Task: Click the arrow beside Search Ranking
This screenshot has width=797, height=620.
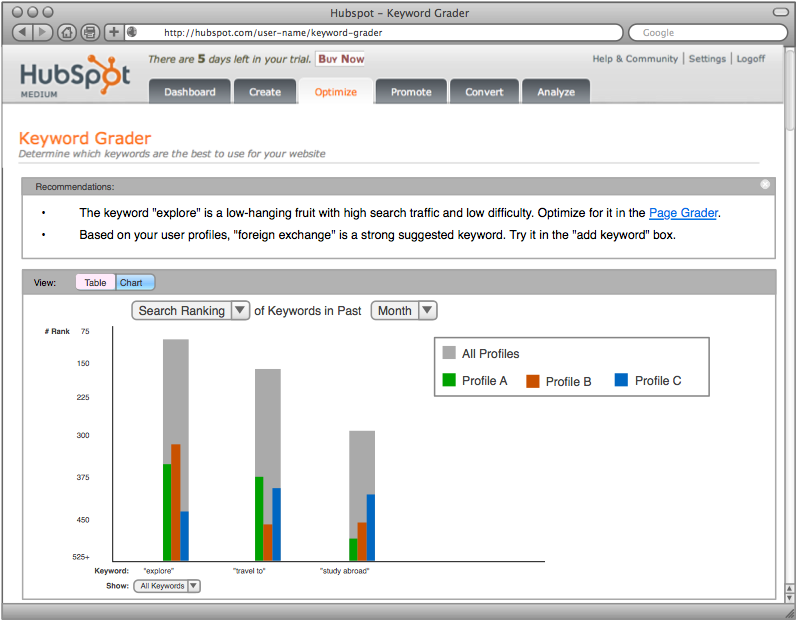Action: coord(240,310)
